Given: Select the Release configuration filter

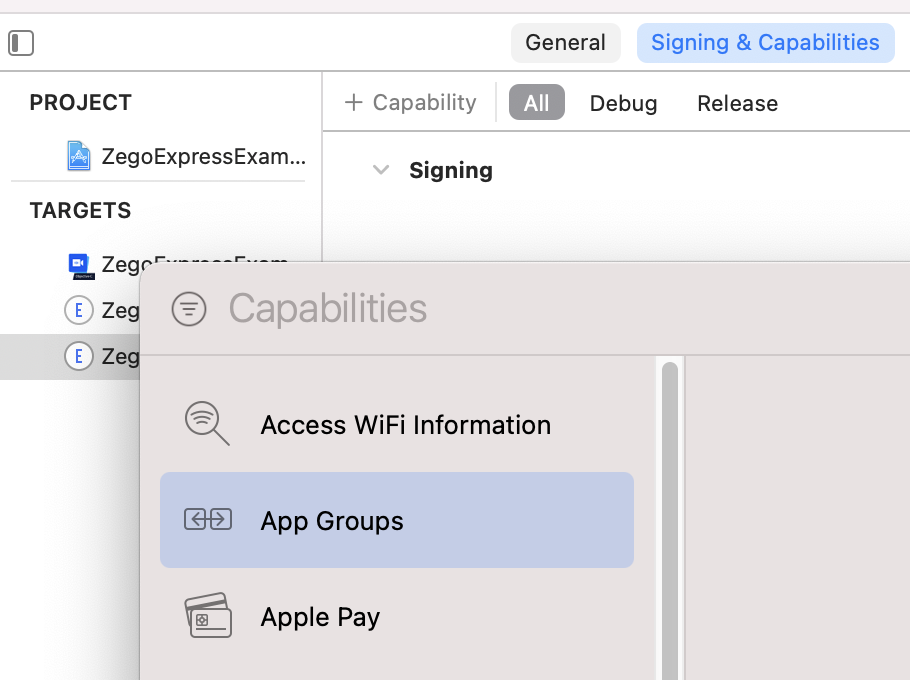Looking at the screenshot, I should pyautogui.click(x=737, y=103).
